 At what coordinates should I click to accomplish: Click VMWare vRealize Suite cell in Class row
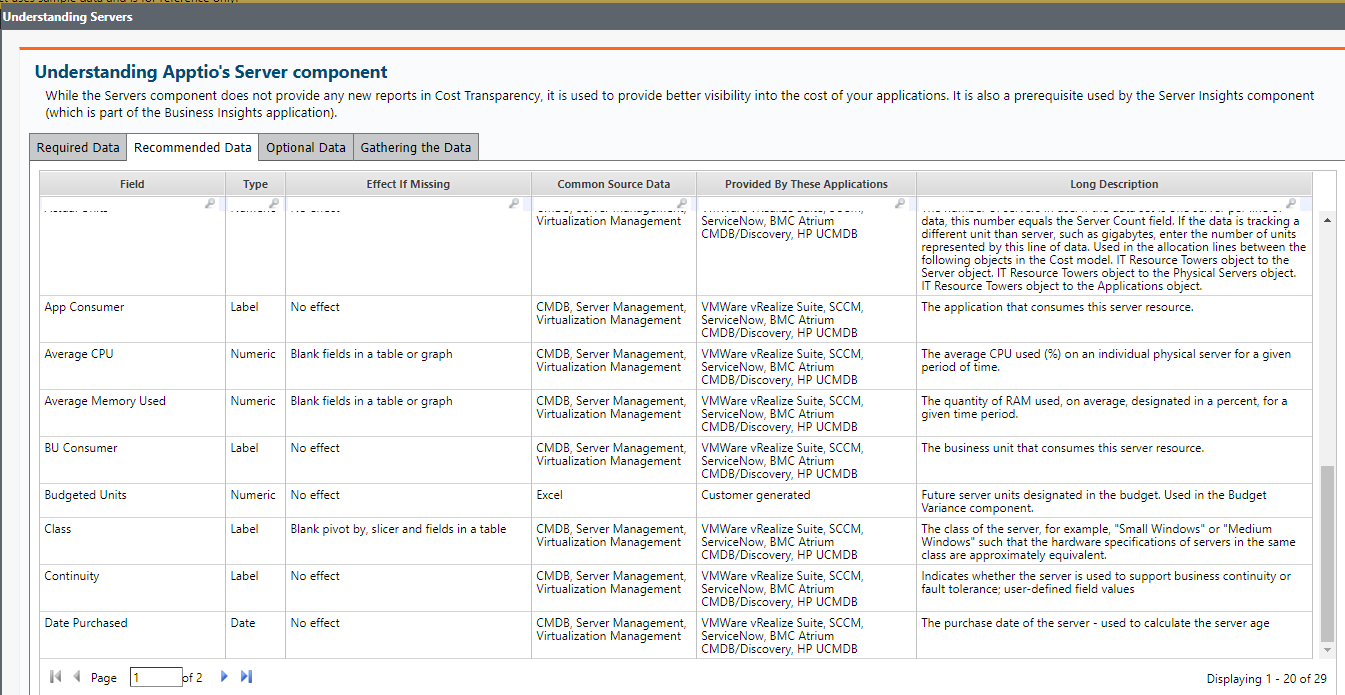(807, 541)
